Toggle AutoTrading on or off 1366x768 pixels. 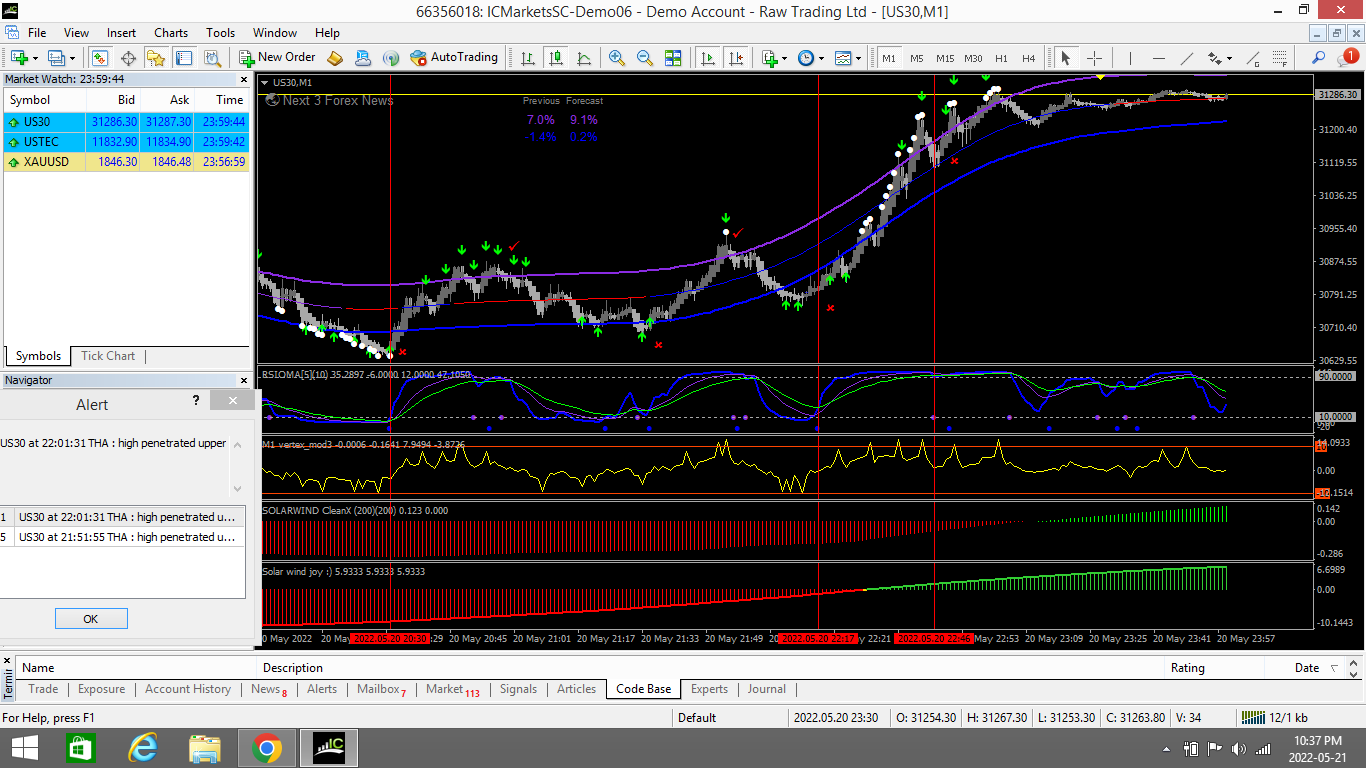coord(454,58)
